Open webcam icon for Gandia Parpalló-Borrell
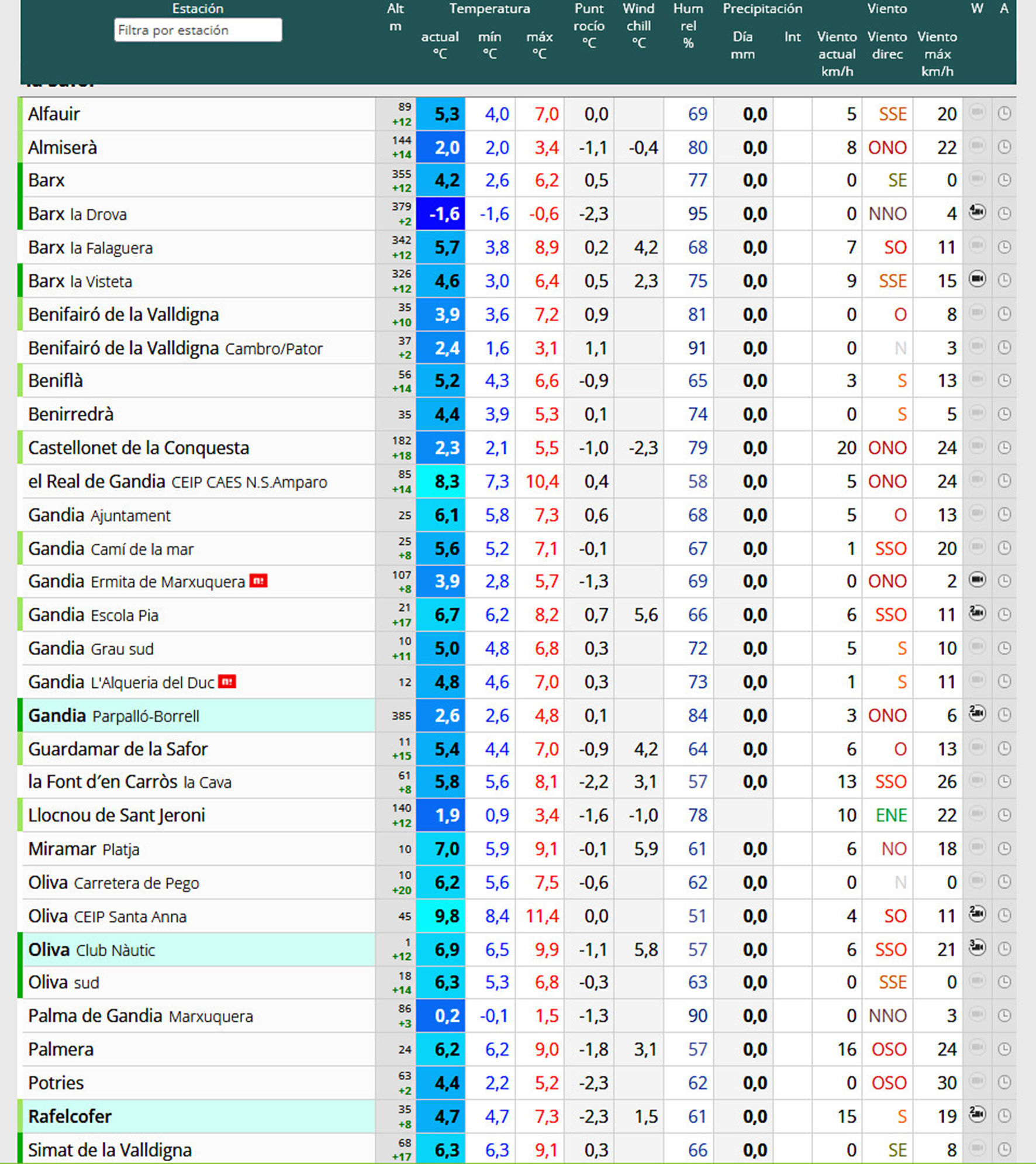Image resolution: width=1036 pixels, height=1164 pixels. pos(977,714)
